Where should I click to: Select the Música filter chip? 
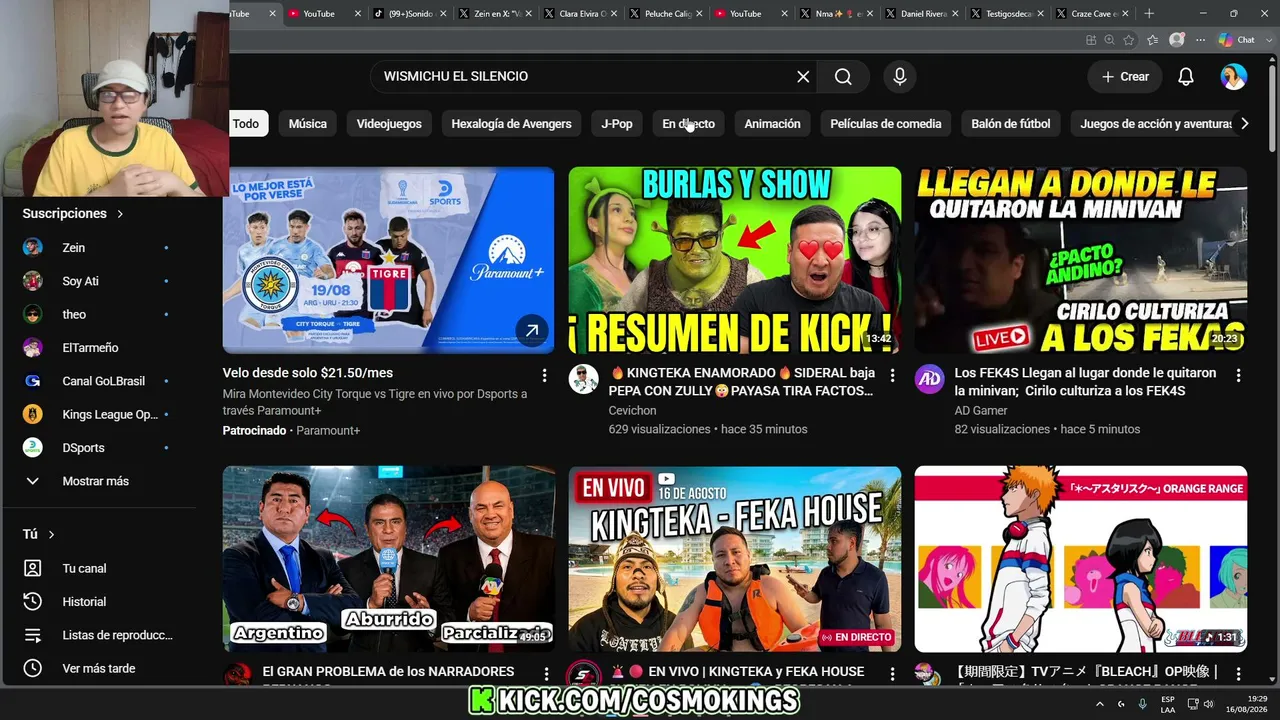[308, 124]
